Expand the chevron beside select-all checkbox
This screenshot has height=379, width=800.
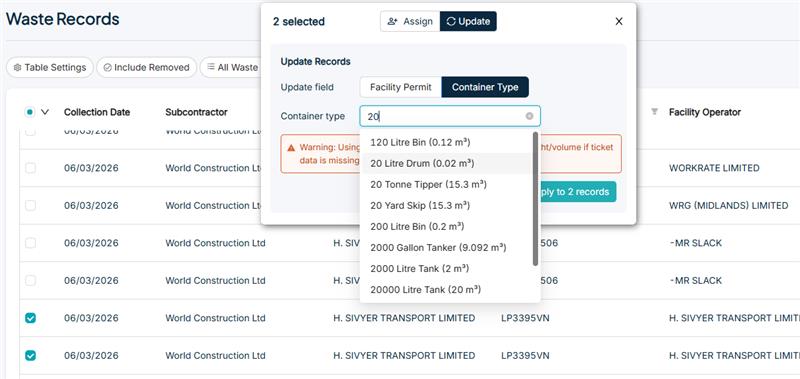pos(45,112)
